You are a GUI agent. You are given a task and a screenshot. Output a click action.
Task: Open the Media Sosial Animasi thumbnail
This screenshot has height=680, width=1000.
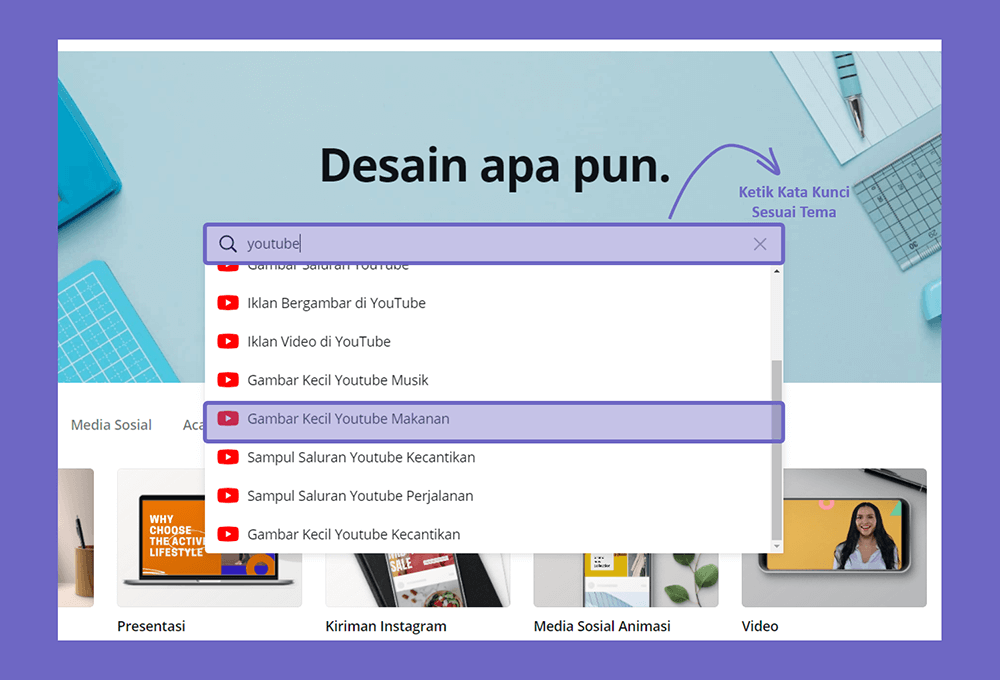tap(626, 579)
